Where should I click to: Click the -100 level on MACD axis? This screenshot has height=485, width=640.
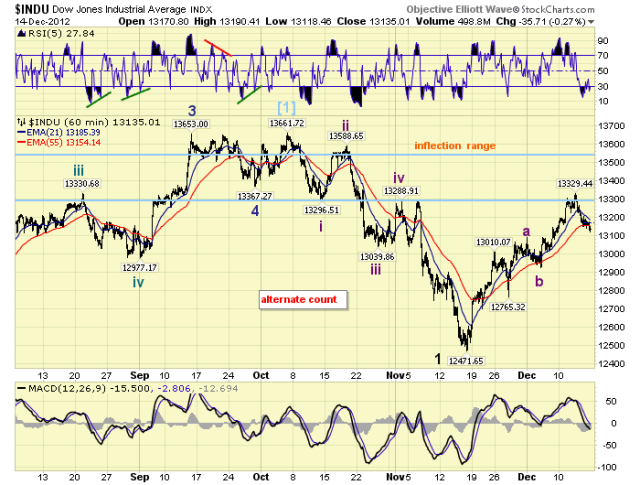pyautogui.click(x=606, y=467)
